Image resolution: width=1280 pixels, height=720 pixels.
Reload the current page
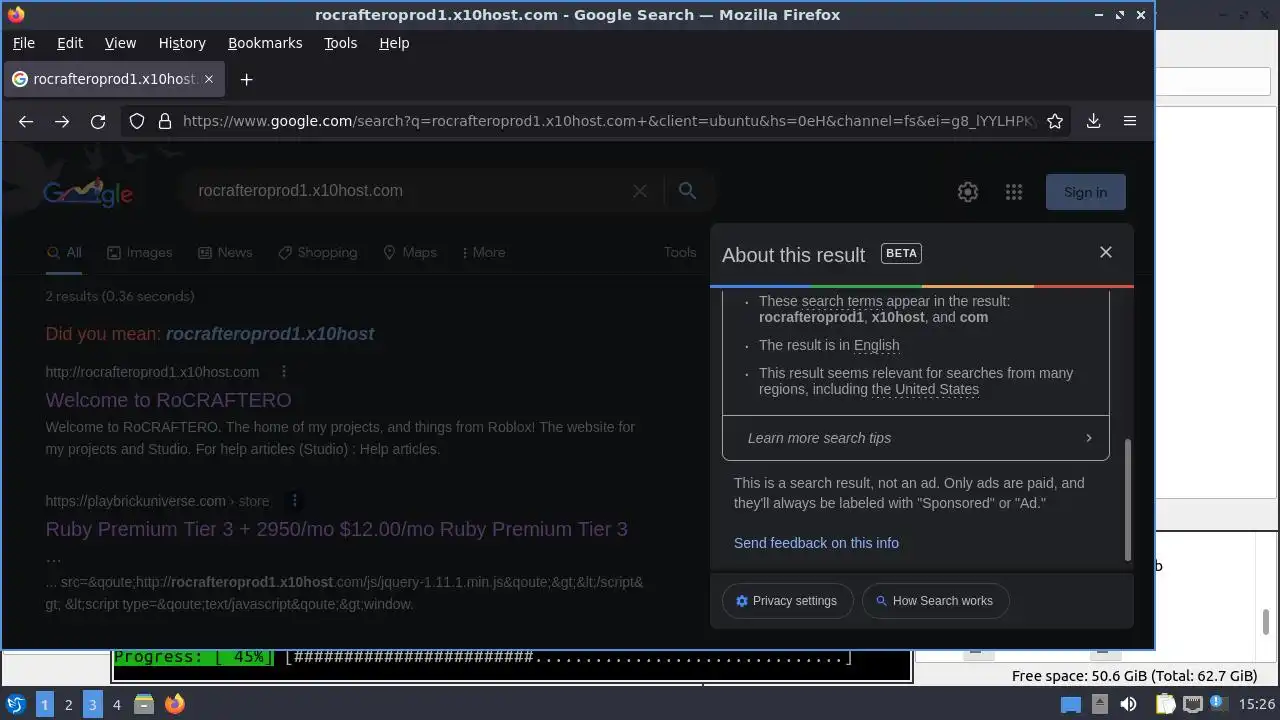98,121
